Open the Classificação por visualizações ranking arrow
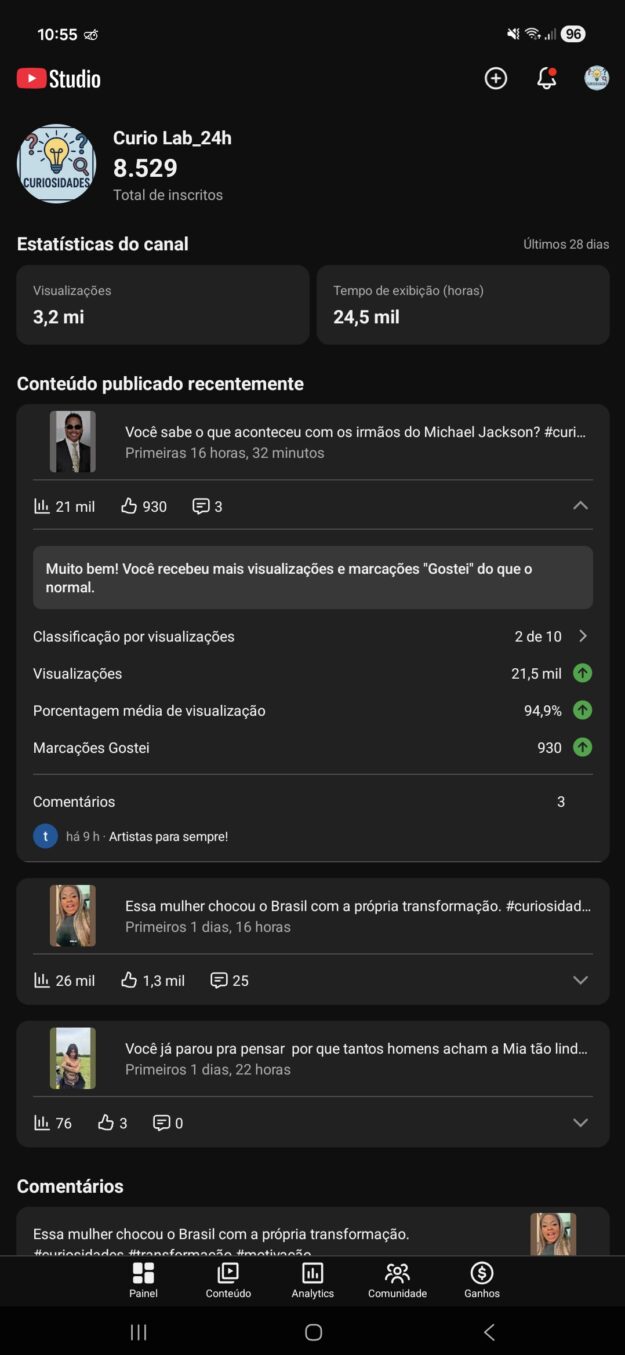625x1355 pixels. pyautogui.click(x=583, y=636)
